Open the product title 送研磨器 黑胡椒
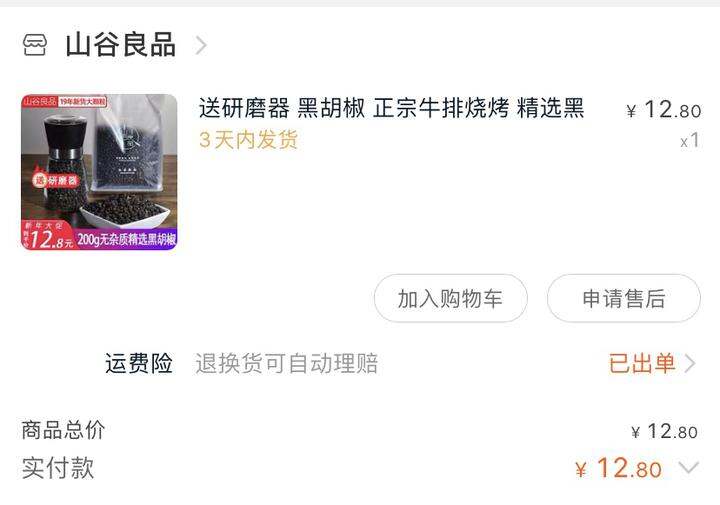 pos(391,108)
